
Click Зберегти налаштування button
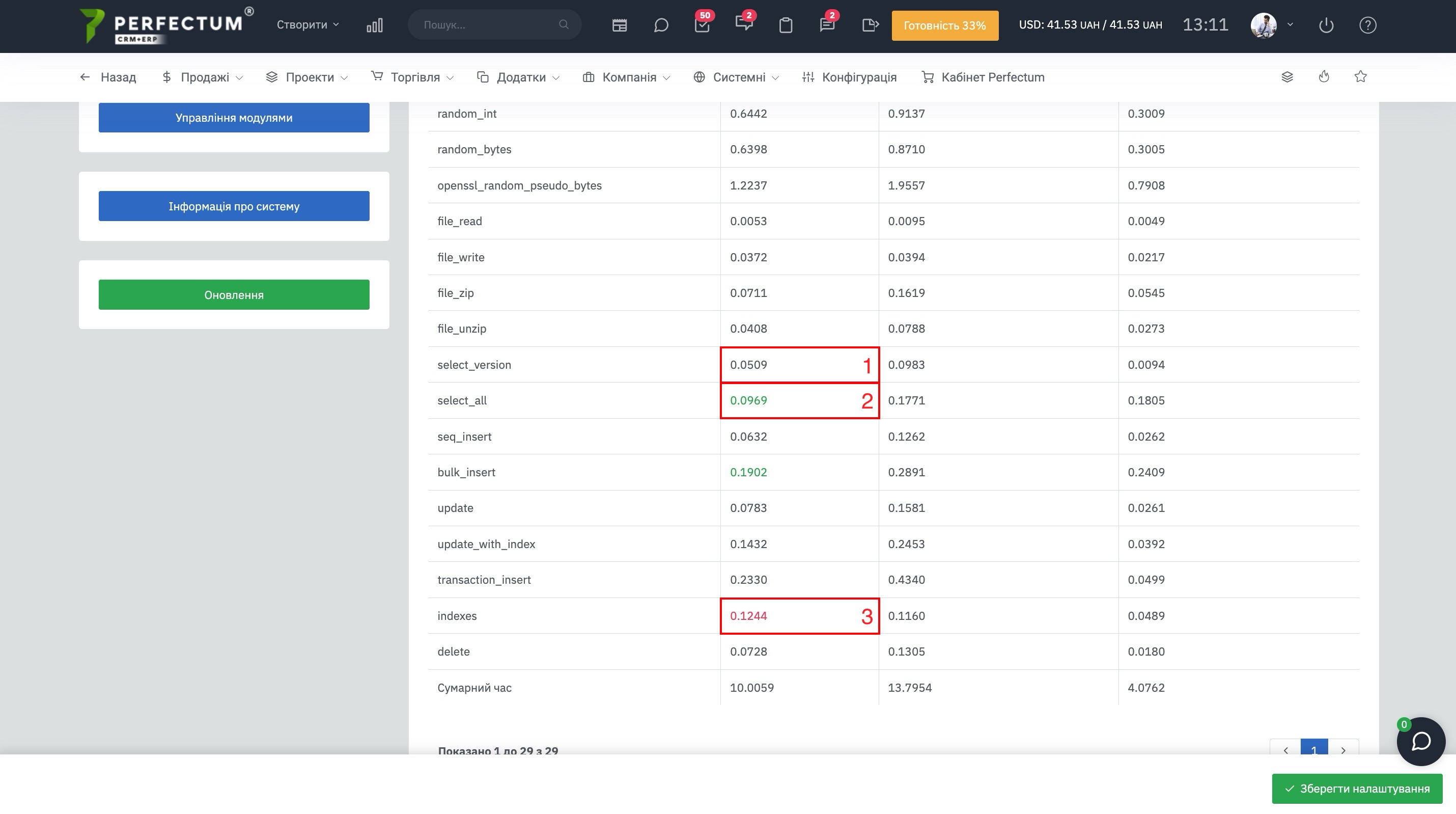click(x=1357, y=789)
